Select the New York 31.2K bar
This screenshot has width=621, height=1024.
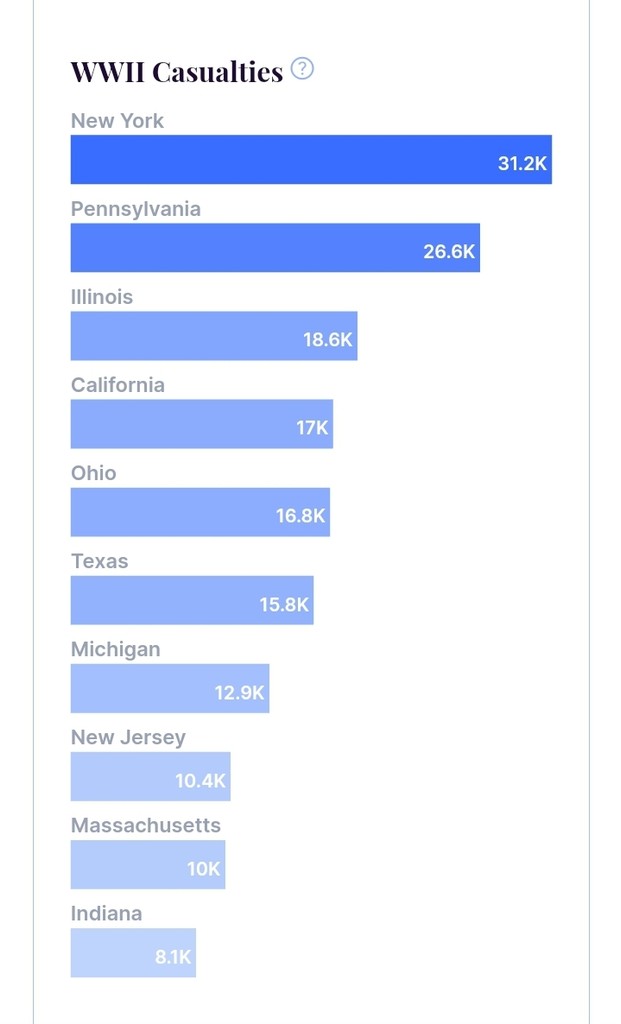click(310, 160)
